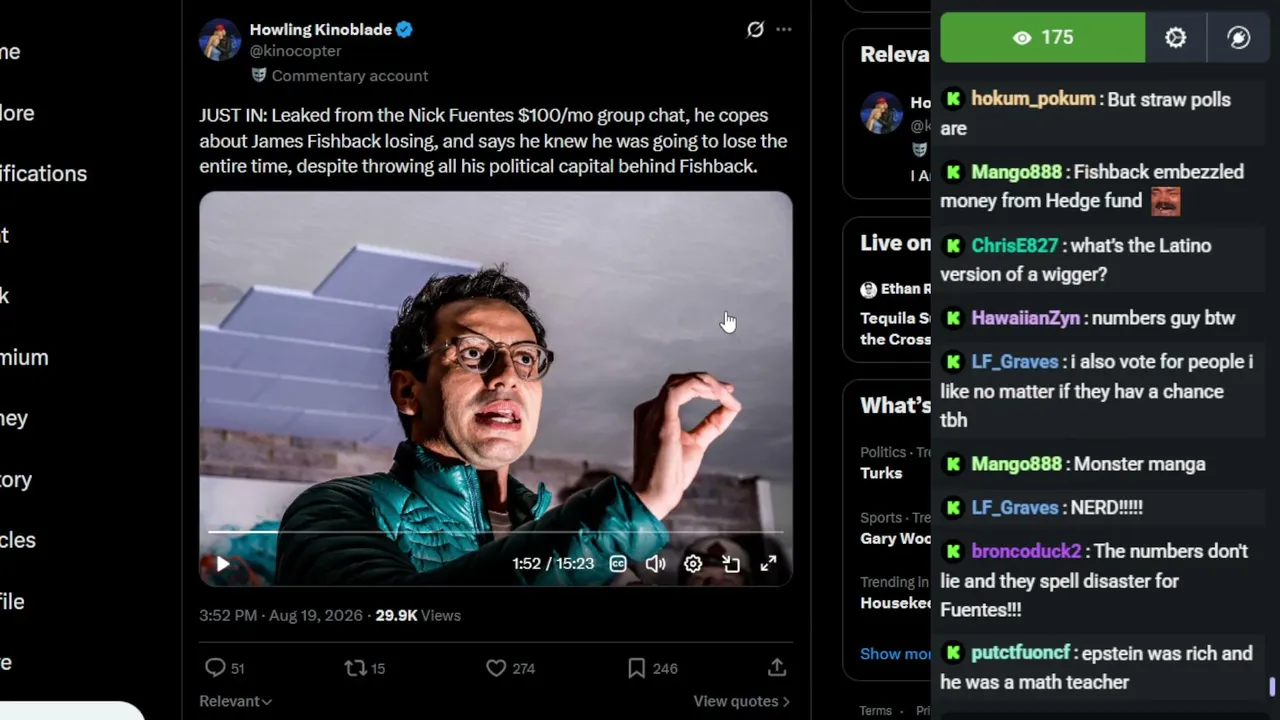Expand trends with Show more
Viewport: 1280px width, 720px height.
[896, 653]
